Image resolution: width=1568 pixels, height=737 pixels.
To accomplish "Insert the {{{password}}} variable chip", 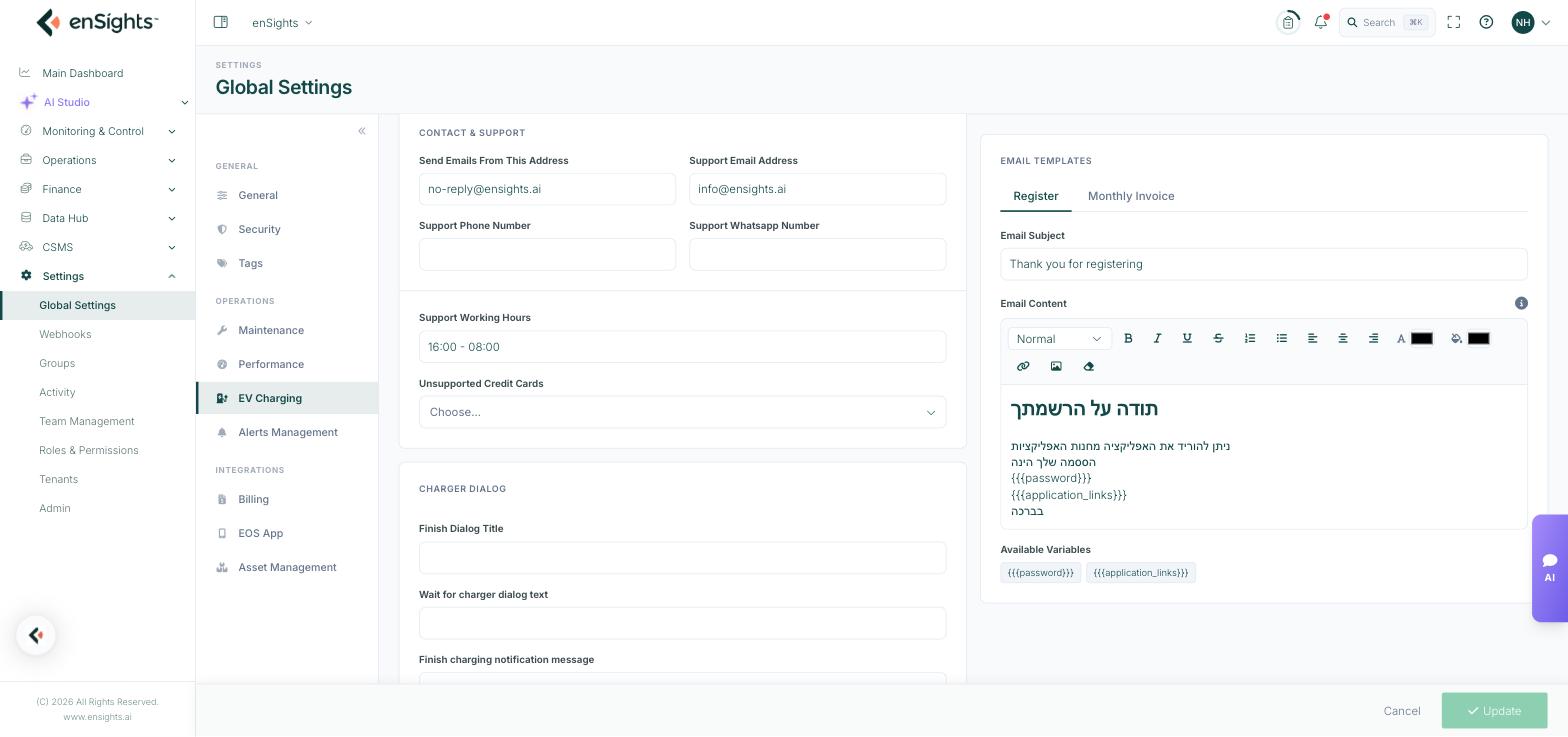I will (1041, 573).
